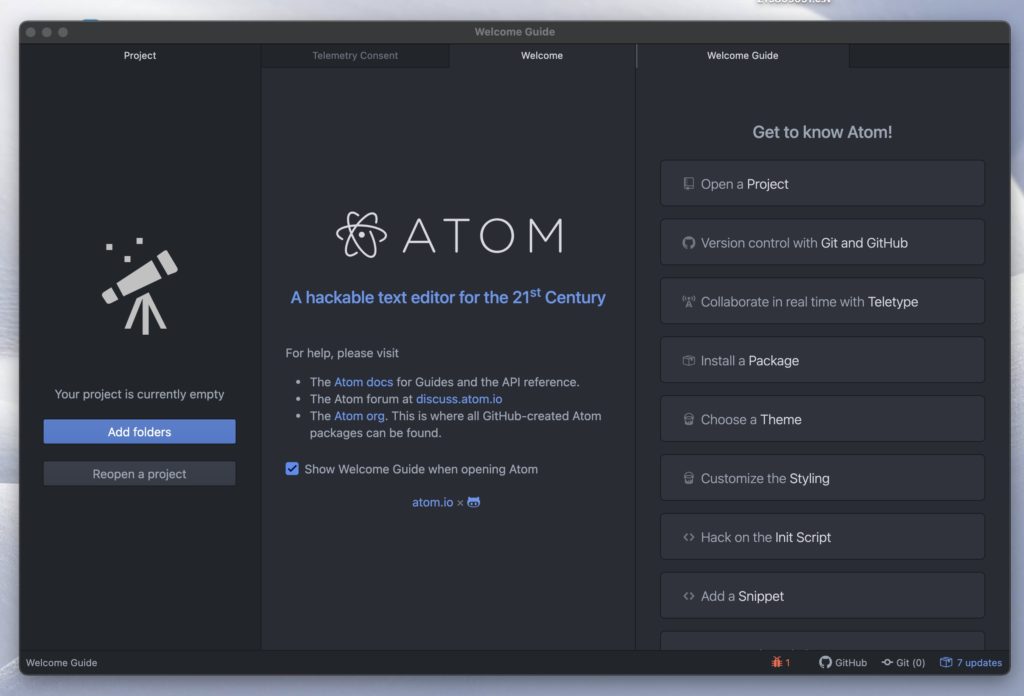Click the 7 updates status bar text
This screenshot has height=696, width=1024.
pos(979,662)
